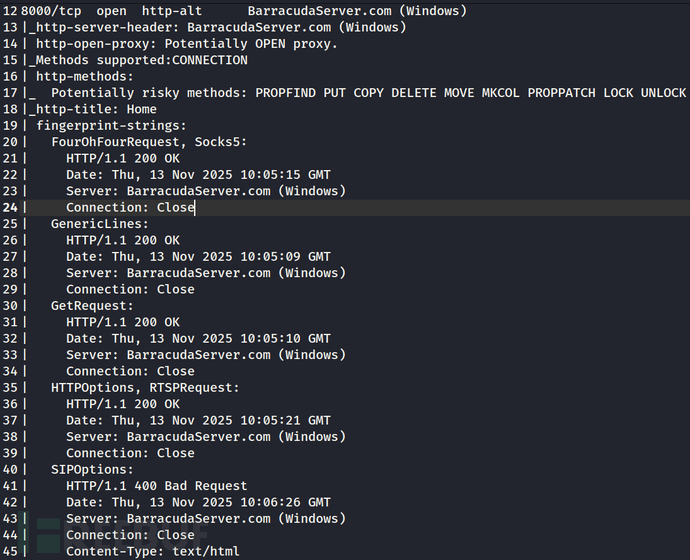Click 'Content-Type: text/html' line

pyautogui.click(x=152, y=551)
